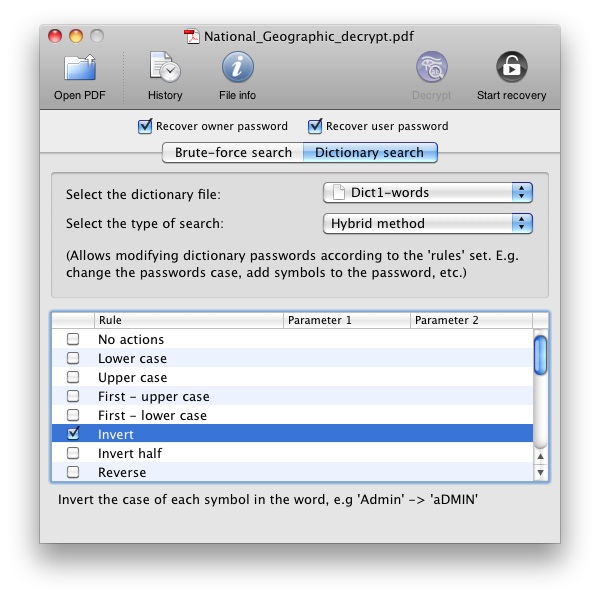Select the Dictionary search tab
The image size is (600, 598).
tap(370, 153)
